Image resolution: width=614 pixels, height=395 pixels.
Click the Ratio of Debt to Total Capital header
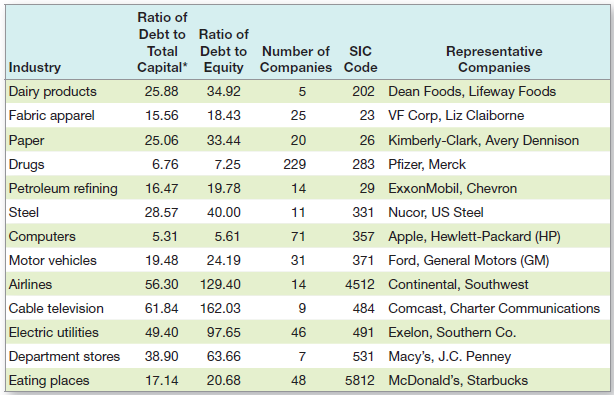point(162,42)
